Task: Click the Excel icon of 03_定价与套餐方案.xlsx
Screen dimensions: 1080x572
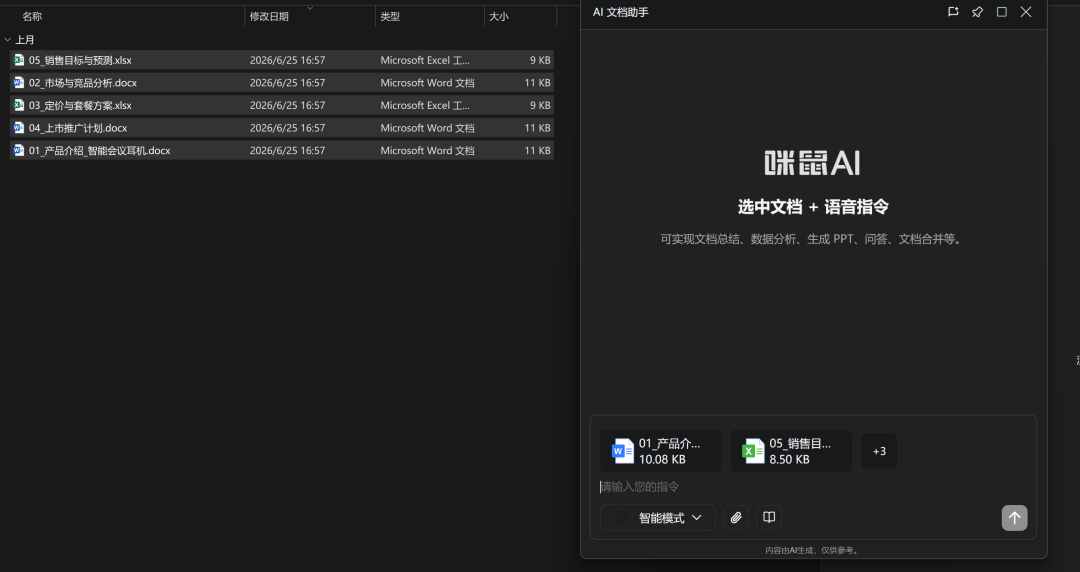Action: (x=19, y=105)
